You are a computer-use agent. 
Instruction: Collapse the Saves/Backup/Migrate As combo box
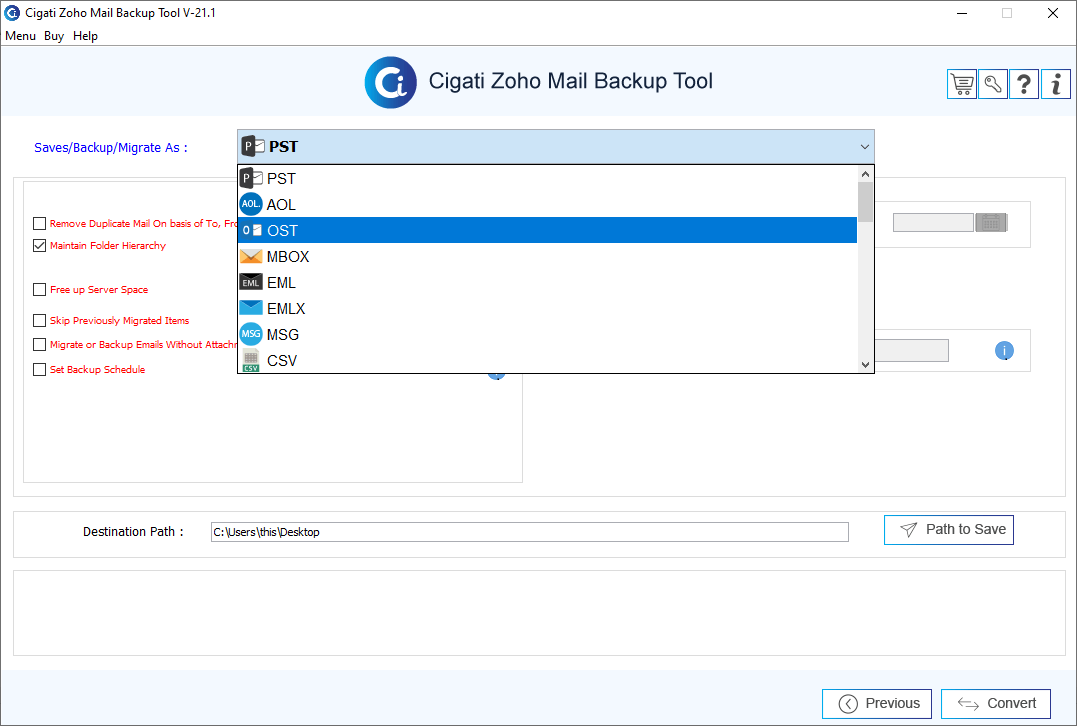point(865,147)
